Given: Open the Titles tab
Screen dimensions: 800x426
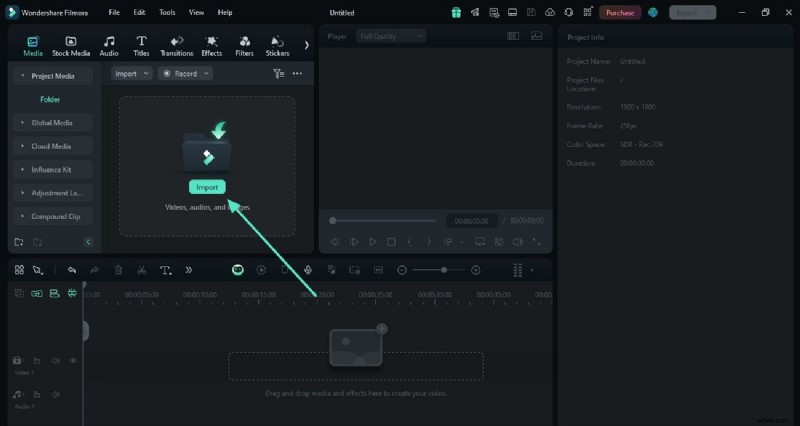Looking at the screenshot, I should [141, 46].
